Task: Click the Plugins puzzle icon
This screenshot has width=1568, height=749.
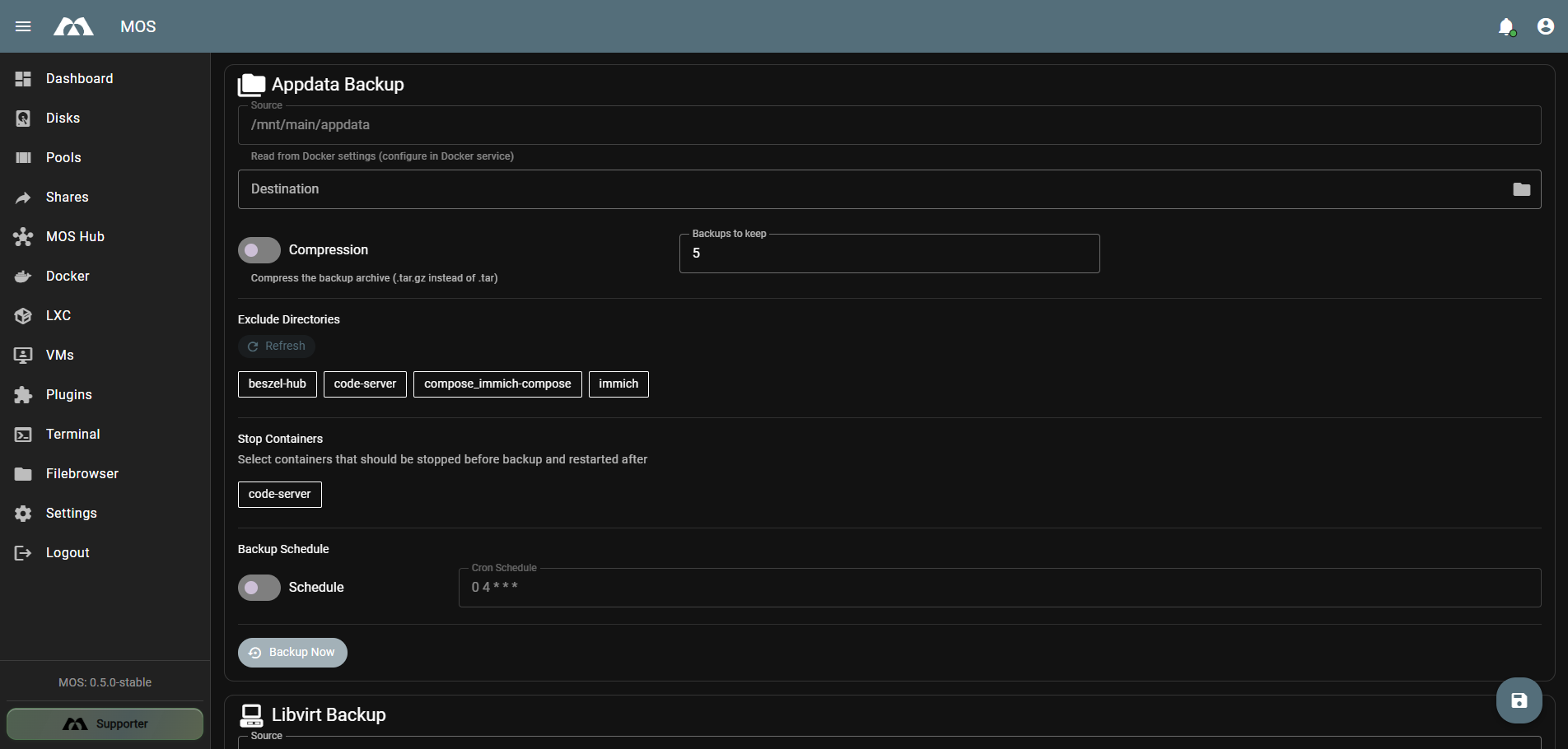Action: coord(23,395)
